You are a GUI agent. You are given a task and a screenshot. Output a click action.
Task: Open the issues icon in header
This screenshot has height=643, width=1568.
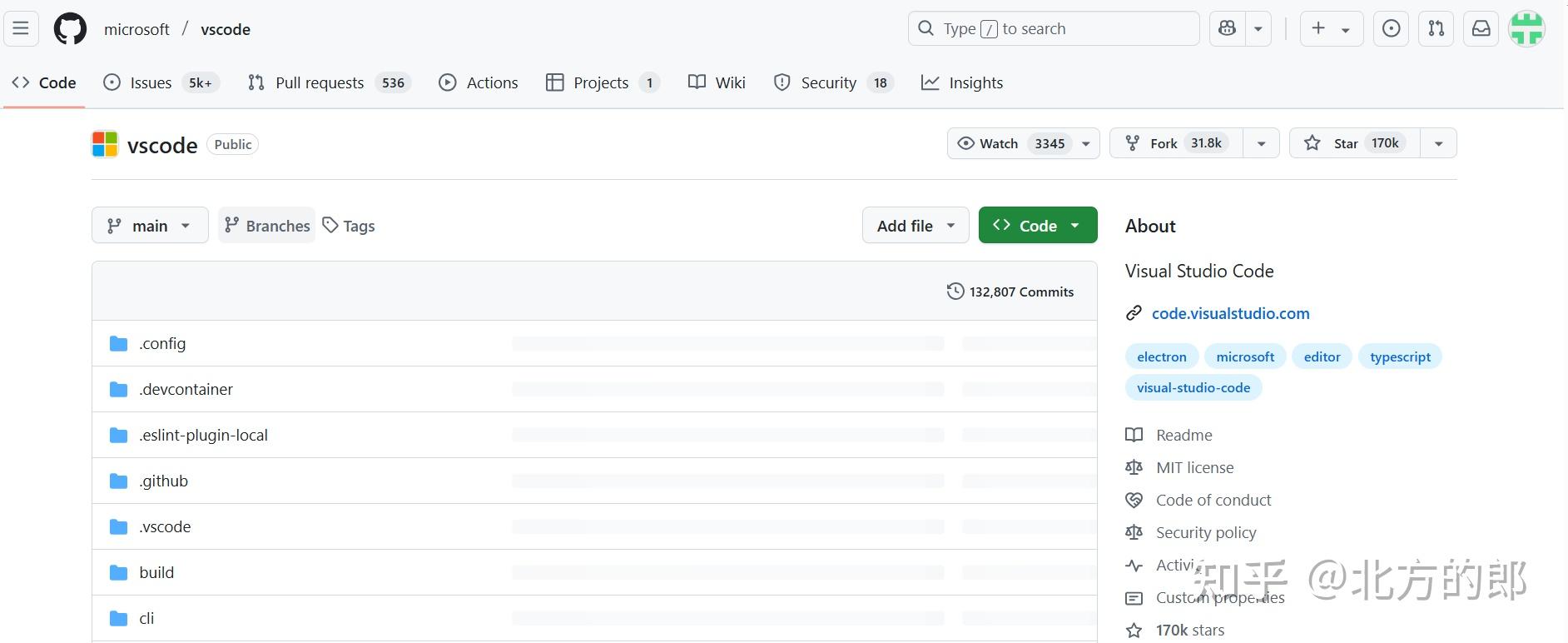tap(1391, 29)
